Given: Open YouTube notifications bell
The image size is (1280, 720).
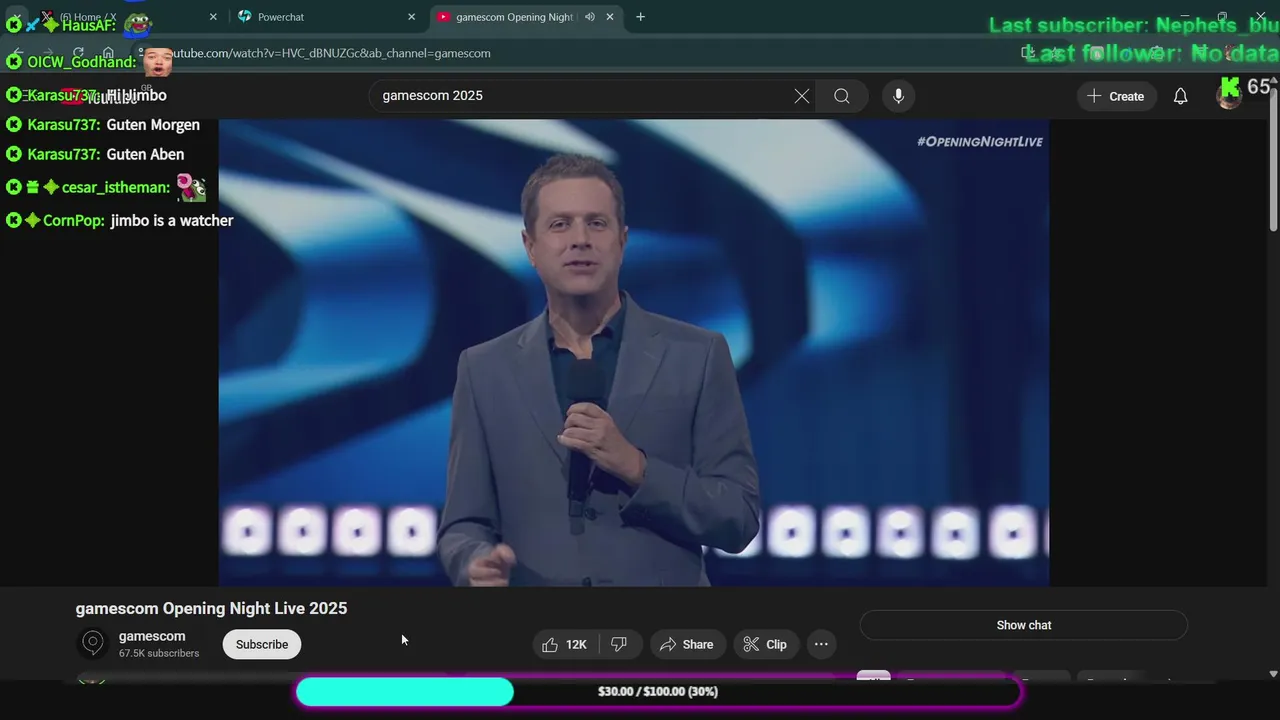Looking at the screenshot, I should [1181, 96].
